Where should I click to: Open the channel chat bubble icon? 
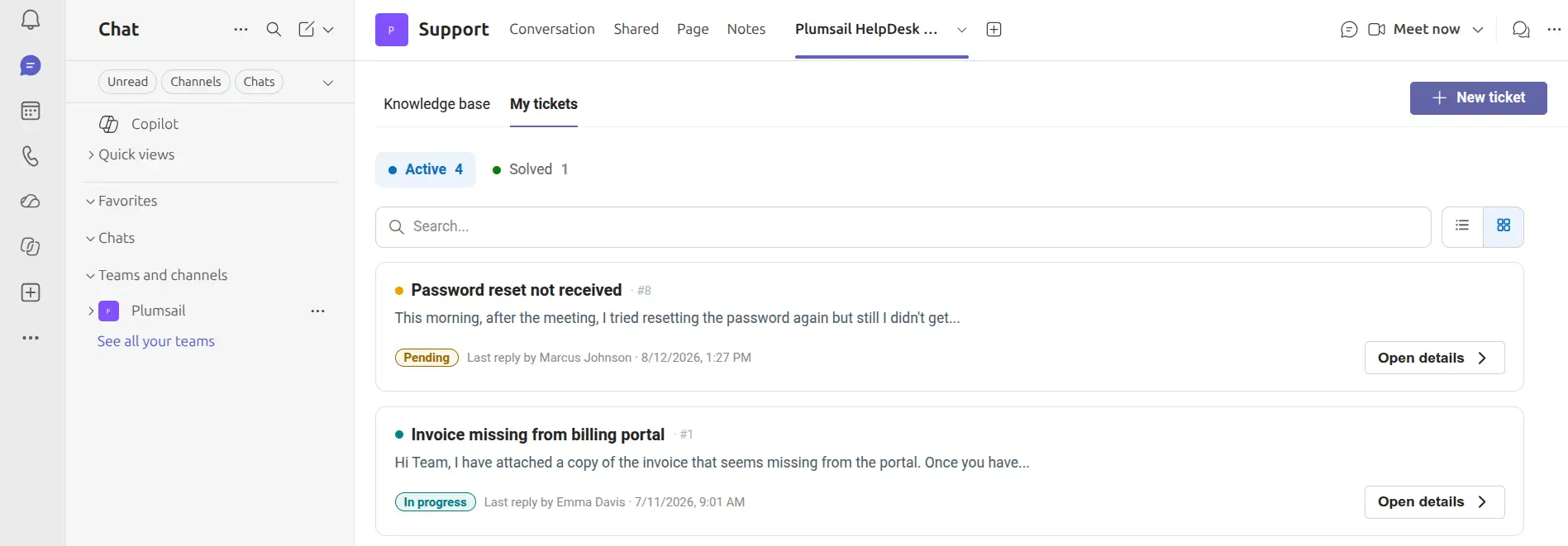coord(1349,30)
